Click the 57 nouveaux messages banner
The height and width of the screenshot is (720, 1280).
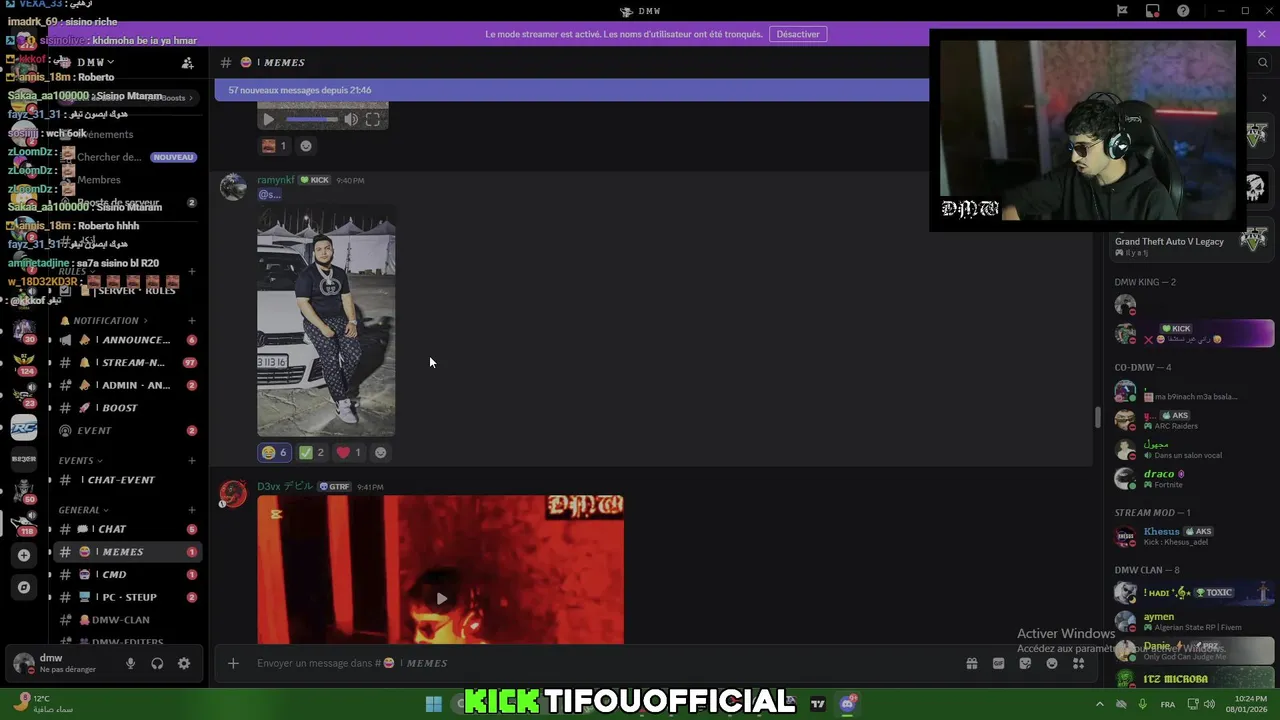coord(571,90)
